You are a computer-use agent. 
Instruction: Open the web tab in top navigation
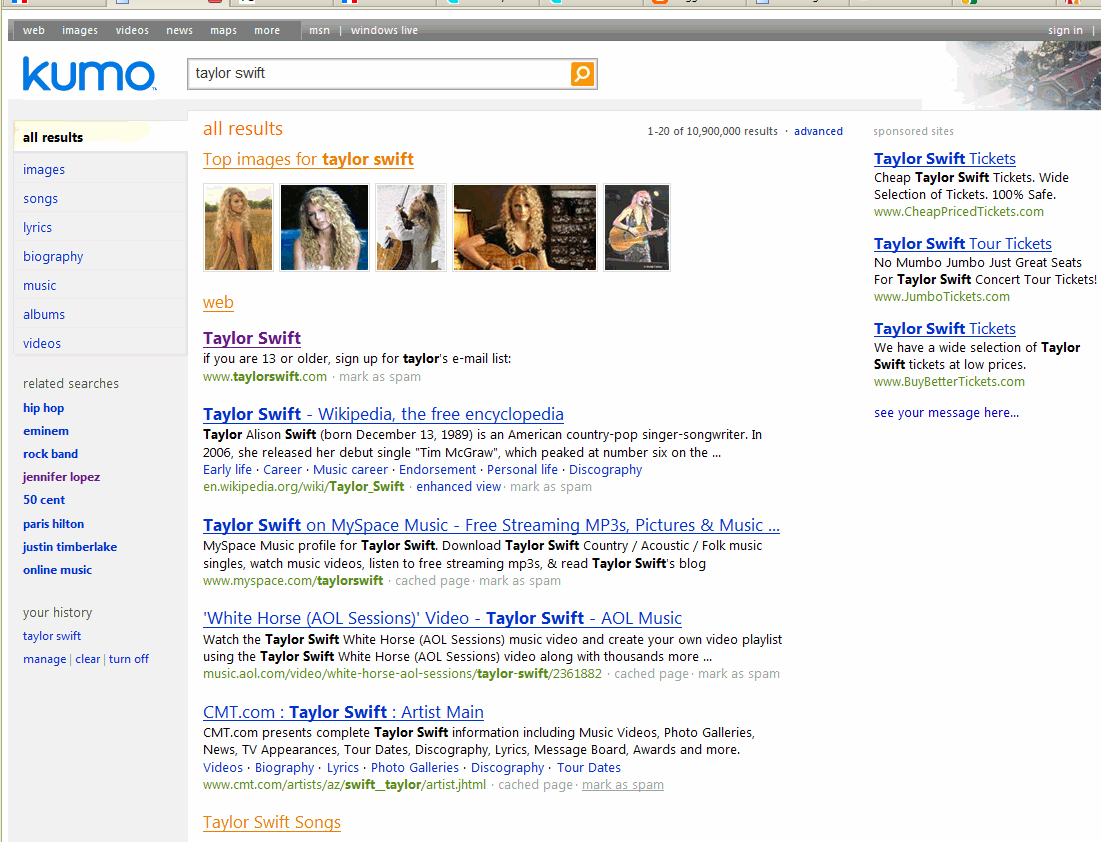click(x=34, y=30)
